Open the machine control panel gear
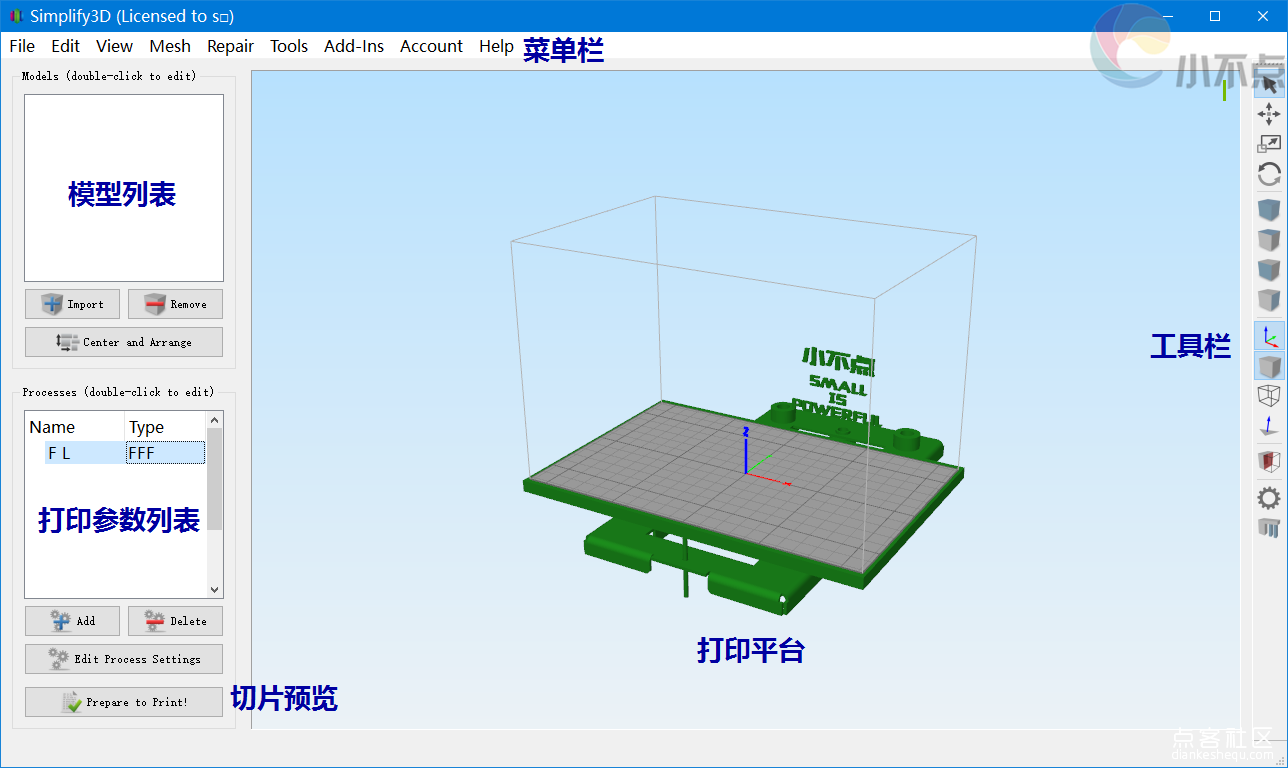Screen dimensions: 1288x768 click(x=1269, y=498)
